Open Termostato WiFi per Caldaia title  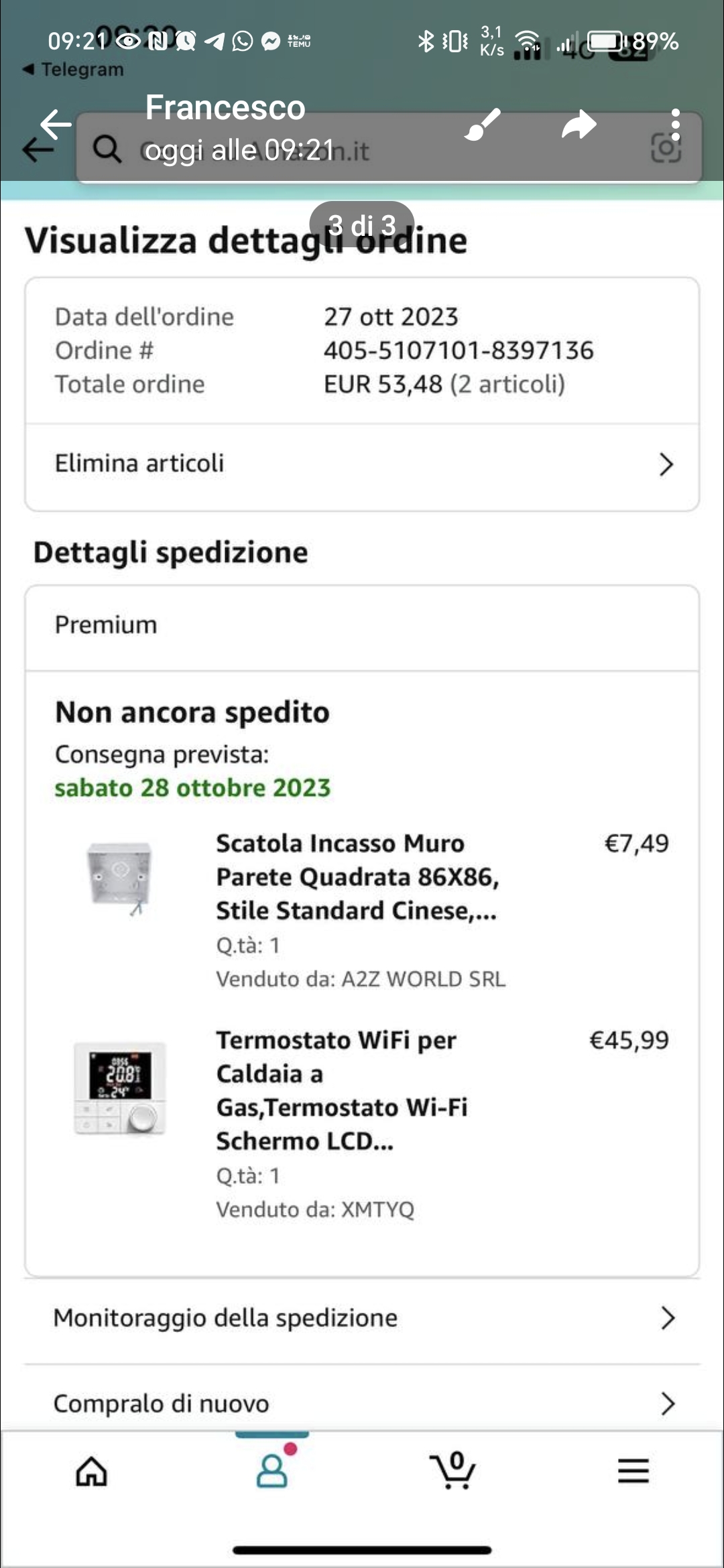click(x=342, y=1090)
